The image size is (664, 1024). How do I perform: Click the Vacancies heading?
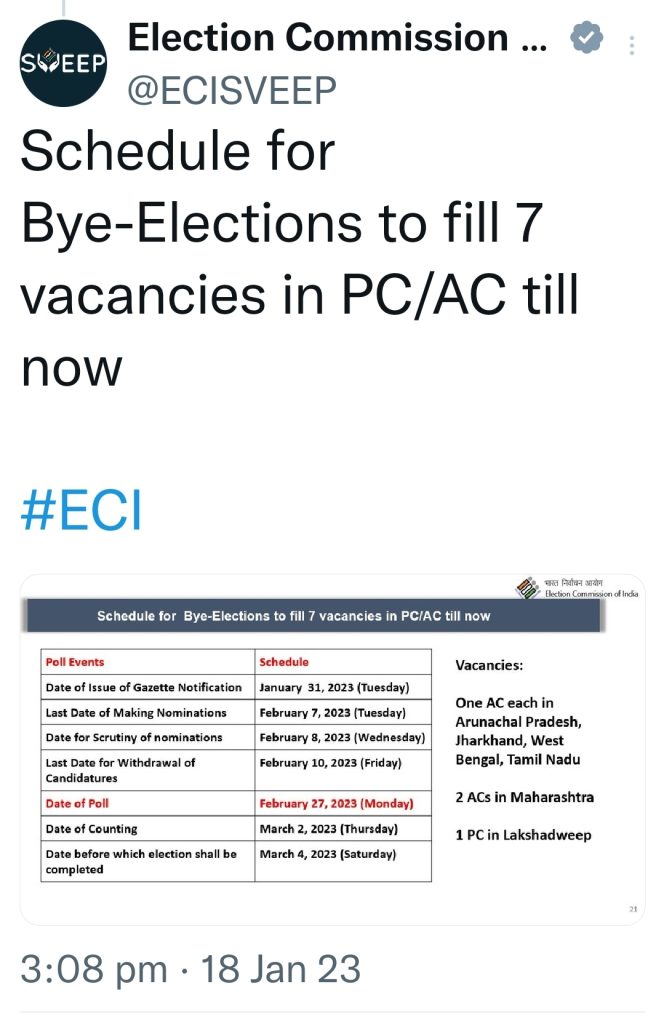(489, 665)
